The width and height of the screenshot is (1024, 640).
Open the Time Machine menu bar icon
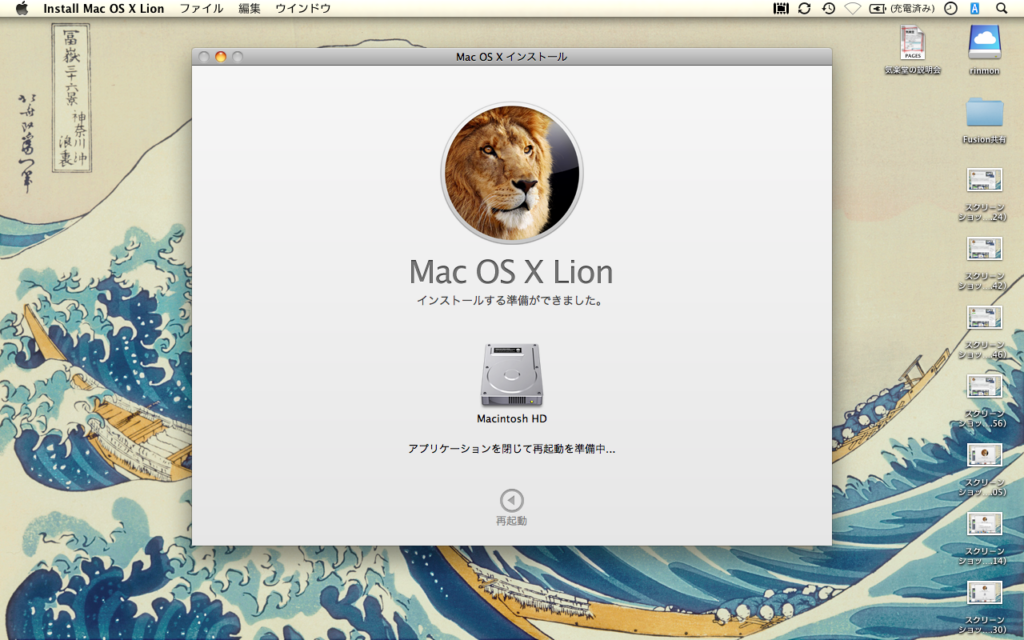828,8
